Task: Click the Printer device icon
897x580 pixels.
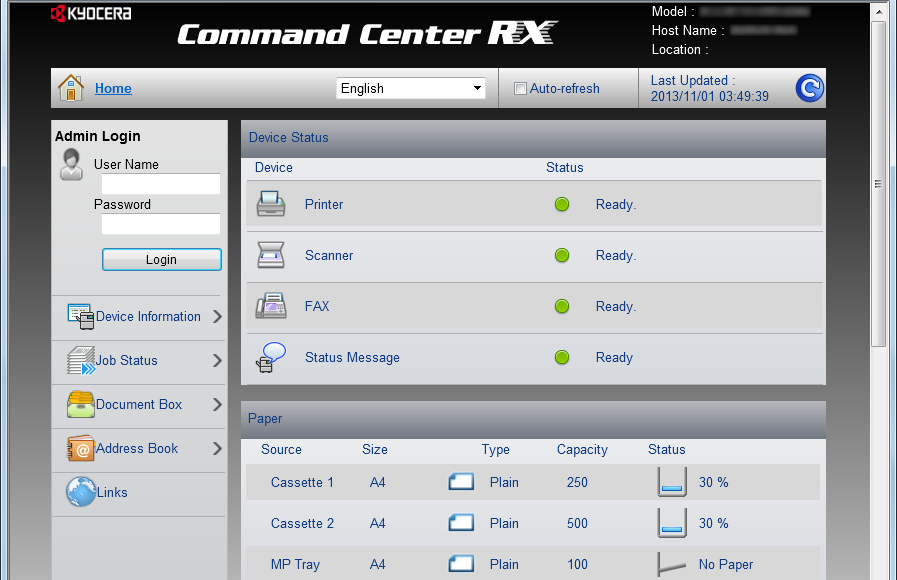Action: (271, 204)
